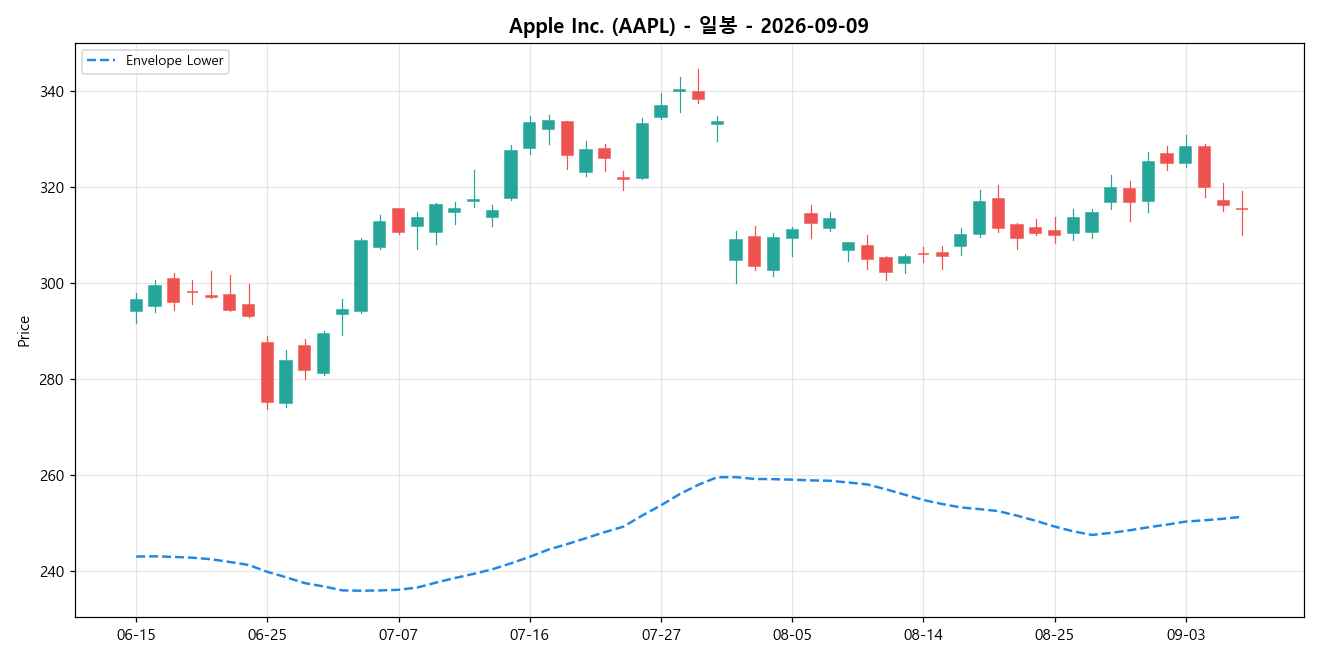This screenshot has height=660, width=1320.
Task: Click the 08-05 date tick label
Action: [x=792, y=635]
